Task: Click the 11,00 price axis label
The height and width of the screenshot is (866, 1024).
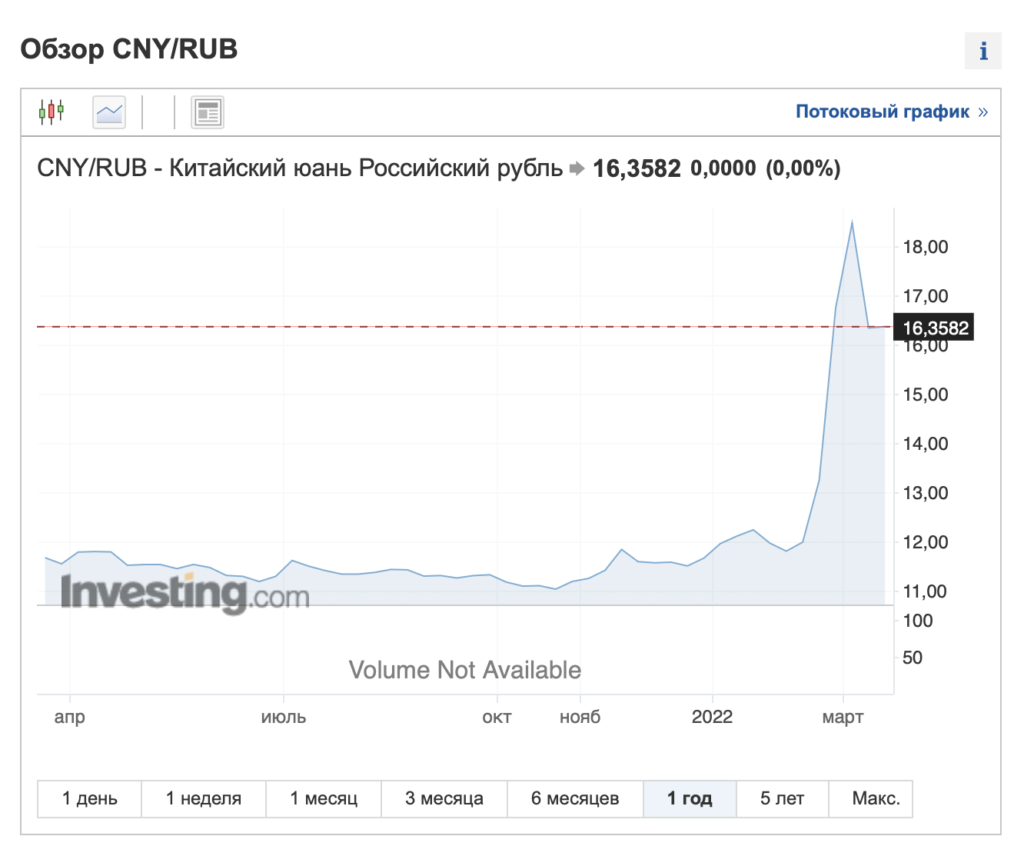Action: (925, 592)
